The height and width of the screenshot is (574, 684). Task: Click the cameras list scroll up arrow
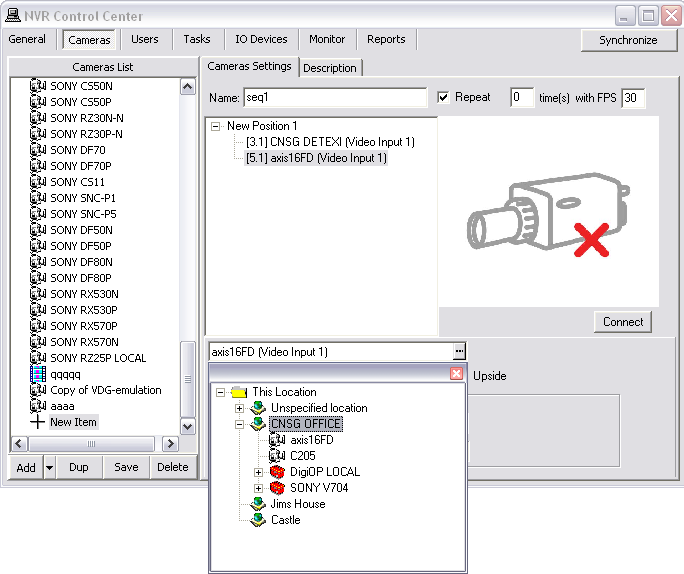[x=188, y=86]
